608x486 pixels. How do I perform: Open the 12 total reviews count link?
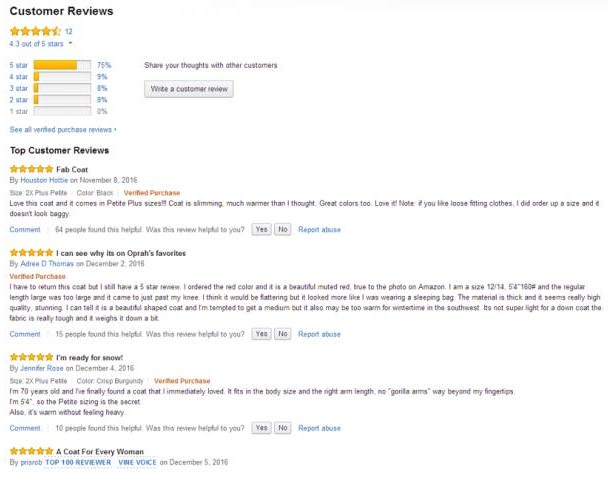69,31
